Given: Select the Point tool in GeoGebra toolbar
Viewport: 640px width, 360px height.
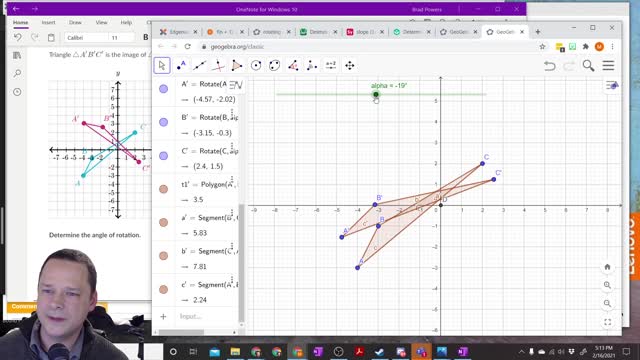Looking at the screenshot, I should 181,65.
